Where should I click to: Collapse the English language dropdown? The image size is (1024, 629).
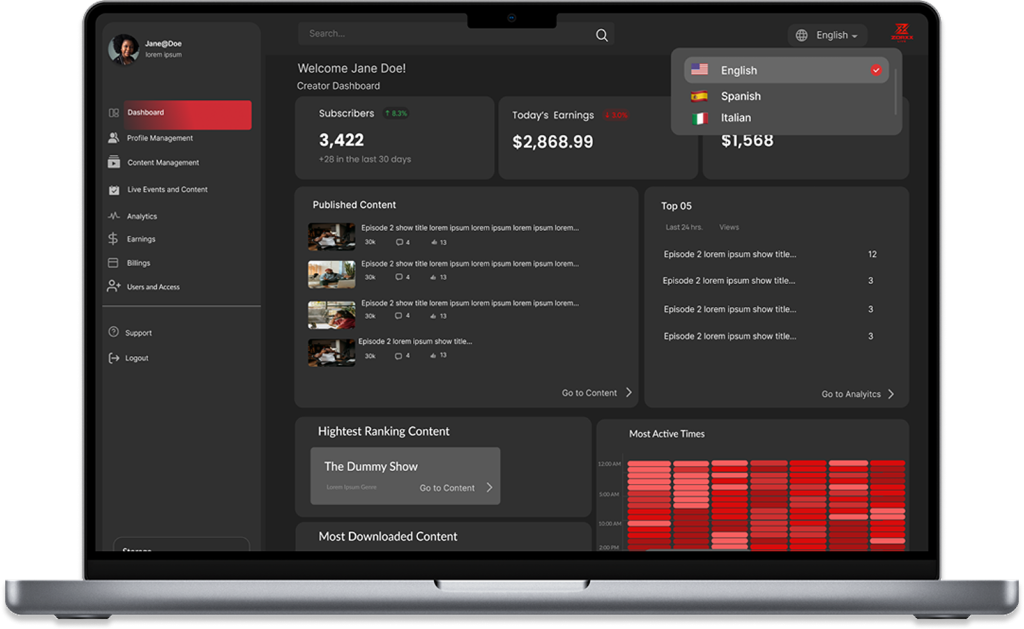pyautogui.click(x=837, y=35)
